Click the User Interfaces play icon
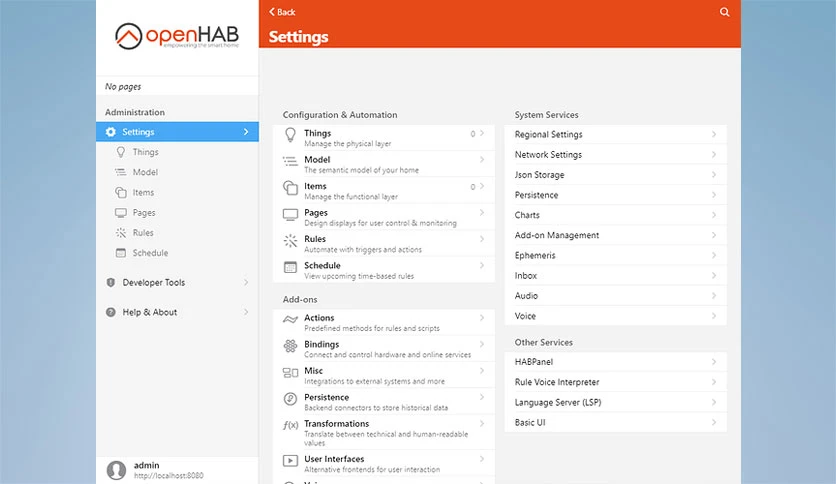This screenshot has height=484, width=836. 290,461
